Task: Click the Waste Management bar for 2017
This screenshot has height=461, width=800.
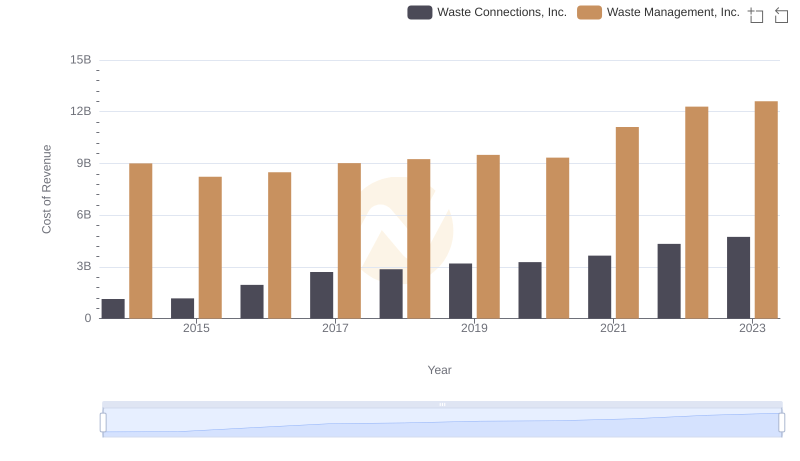Action: coord(349,241)
